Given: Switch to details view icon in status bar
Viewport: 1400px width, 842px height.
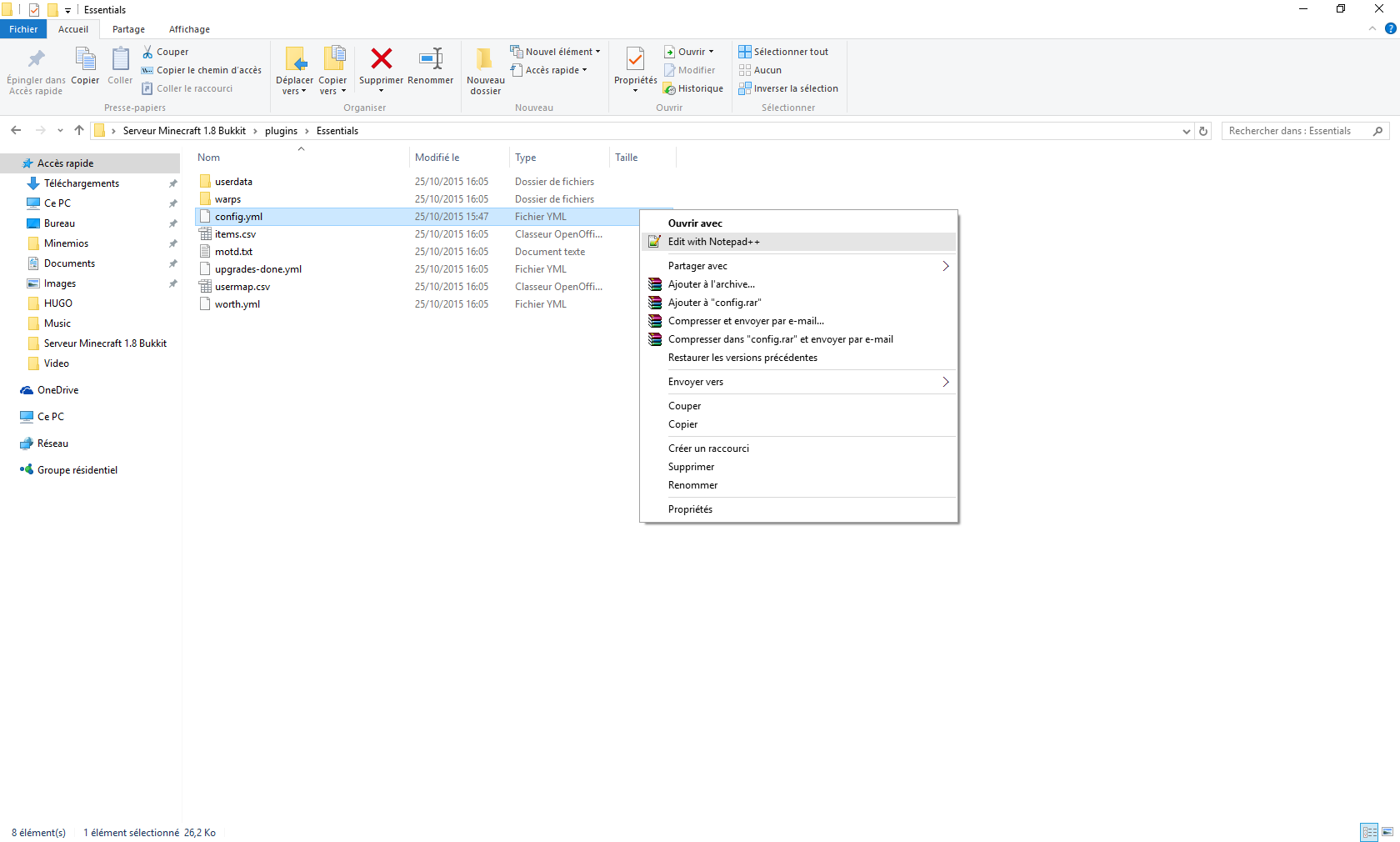Looking at the screenshot, I should coord(1369,832).
